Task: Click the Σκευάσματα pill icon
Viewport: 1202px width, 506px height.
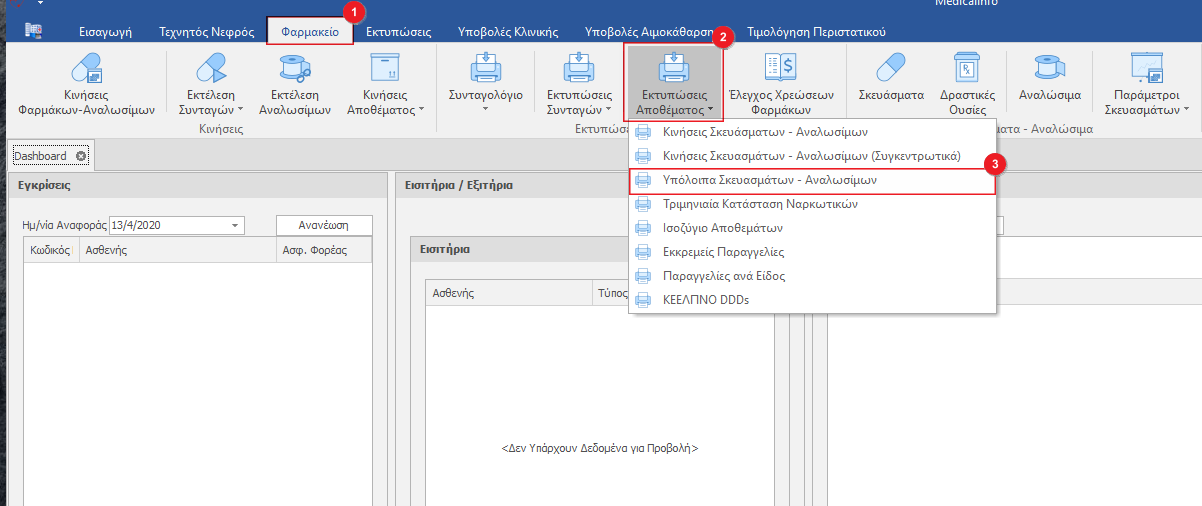Action: 891,70
